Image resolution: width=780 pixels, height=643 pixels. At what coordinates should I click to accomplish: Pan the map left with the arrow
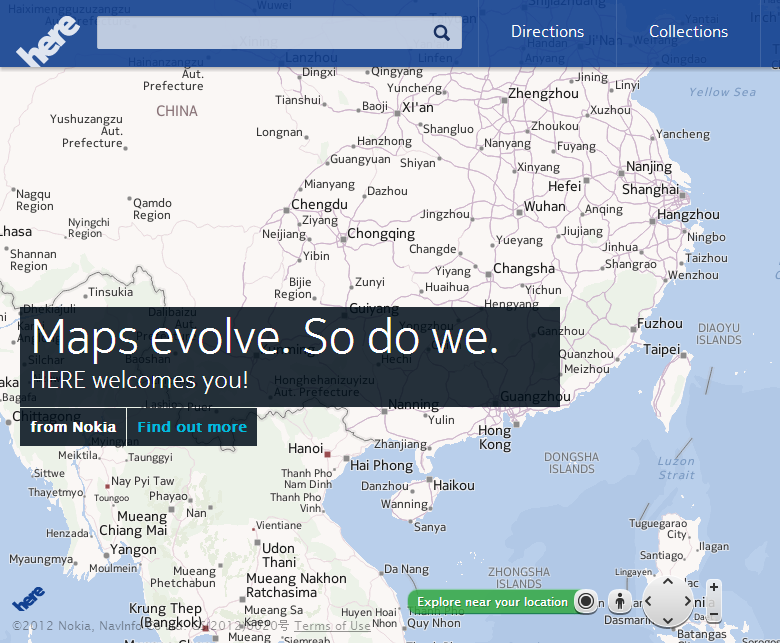click(x=648, y=601)
